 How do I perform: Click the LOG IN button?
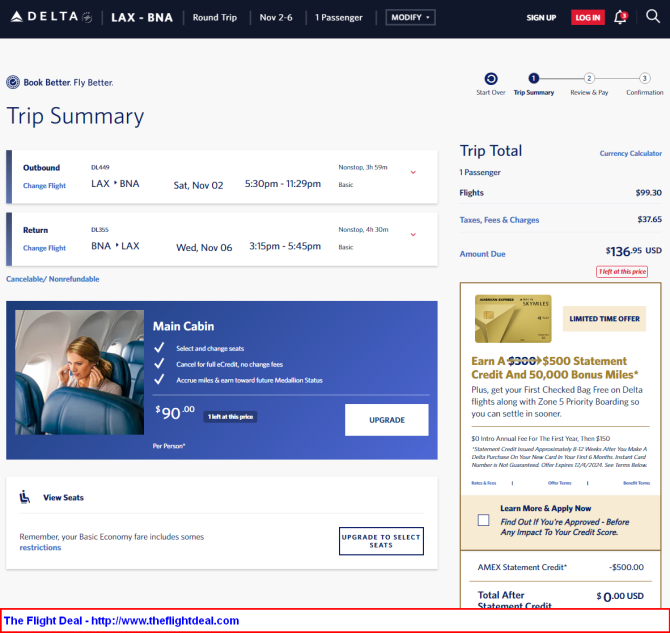pyautogui.click(x=588, y=18)
